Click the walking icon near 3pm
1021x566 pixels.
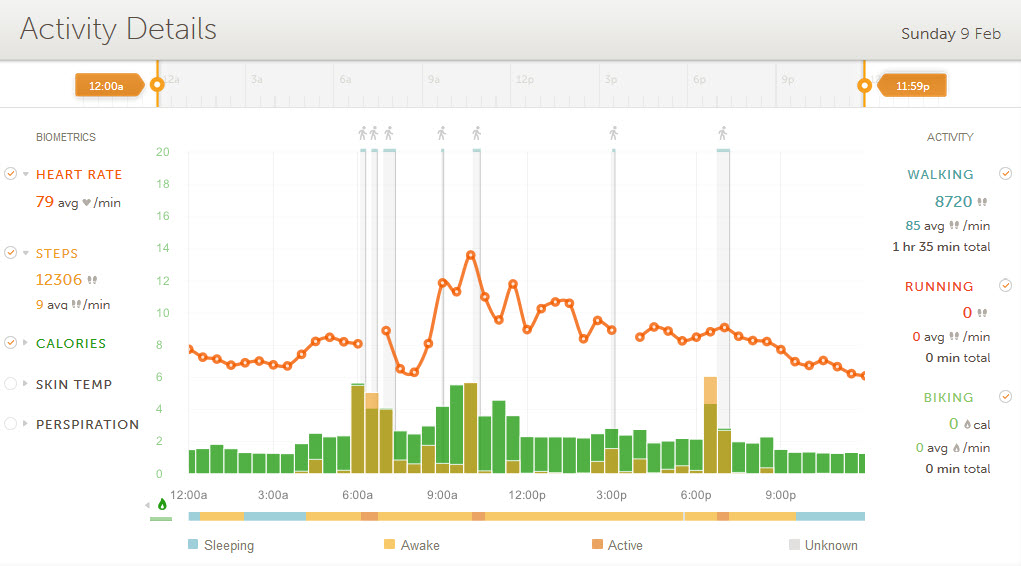[613, 133]
